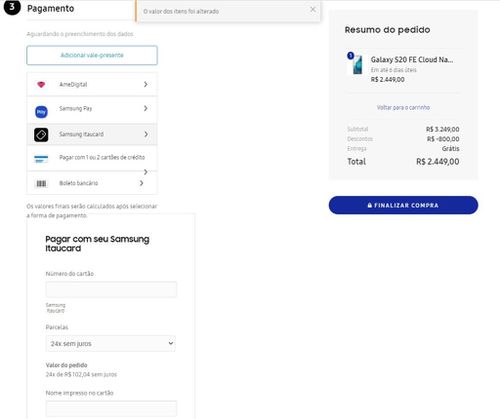The image size is (500, 419).
Task: Click the Descontos R$ -800,00 value
Action: (443, 139)
